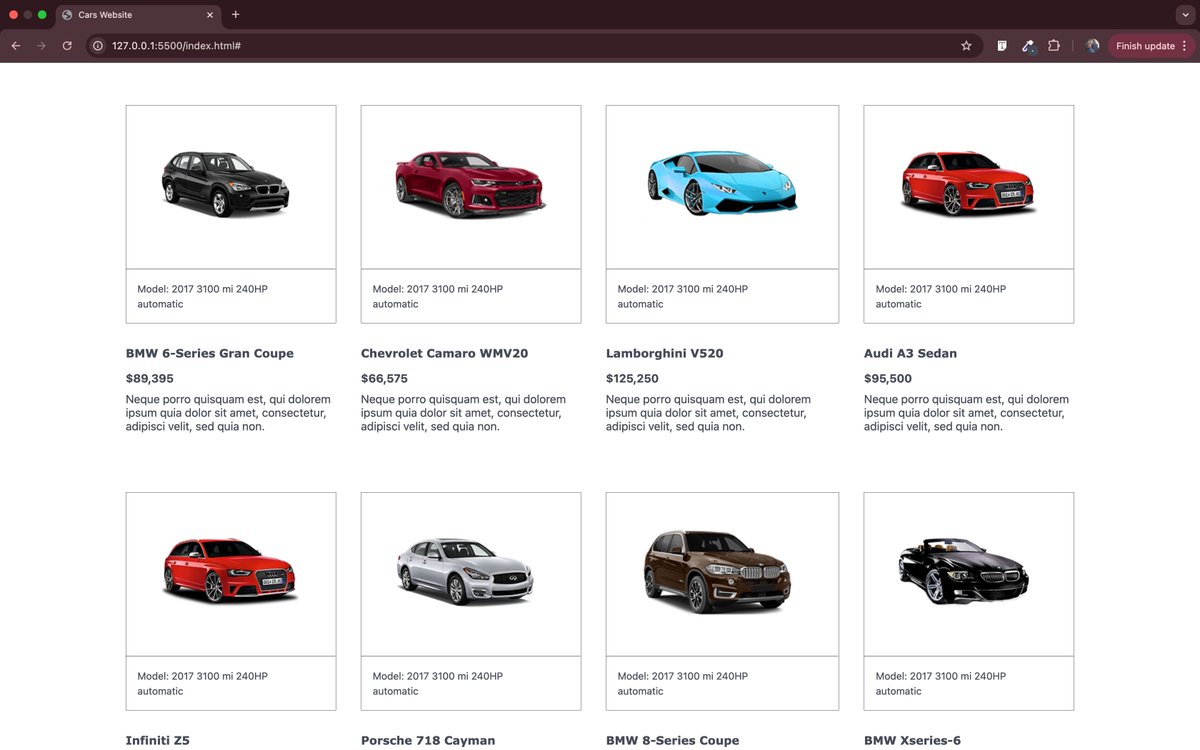Screen dimensions: 1200x750
Task: Focus the address bar URL field
Action: click(533, 46)
